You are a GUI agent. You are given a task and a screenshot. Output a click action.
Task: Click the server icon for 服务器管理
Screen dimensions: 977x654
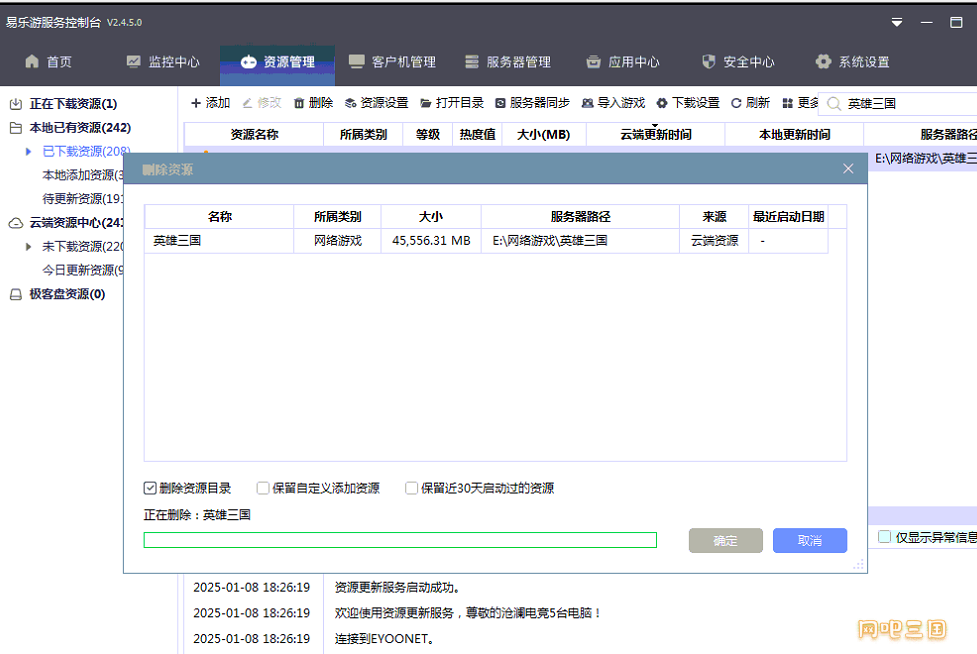pyautogui.click(x=472, y=62)
